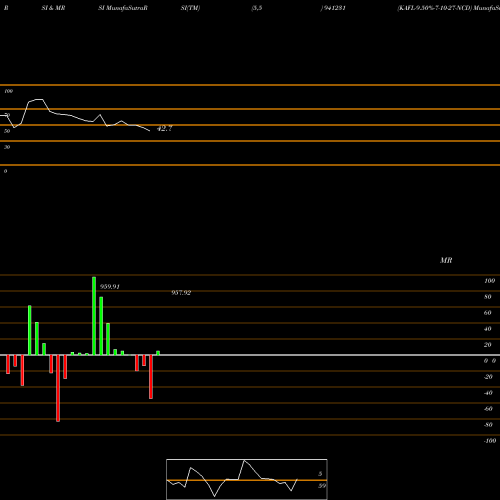Click the 40 label on MR axis

(488, 329)
